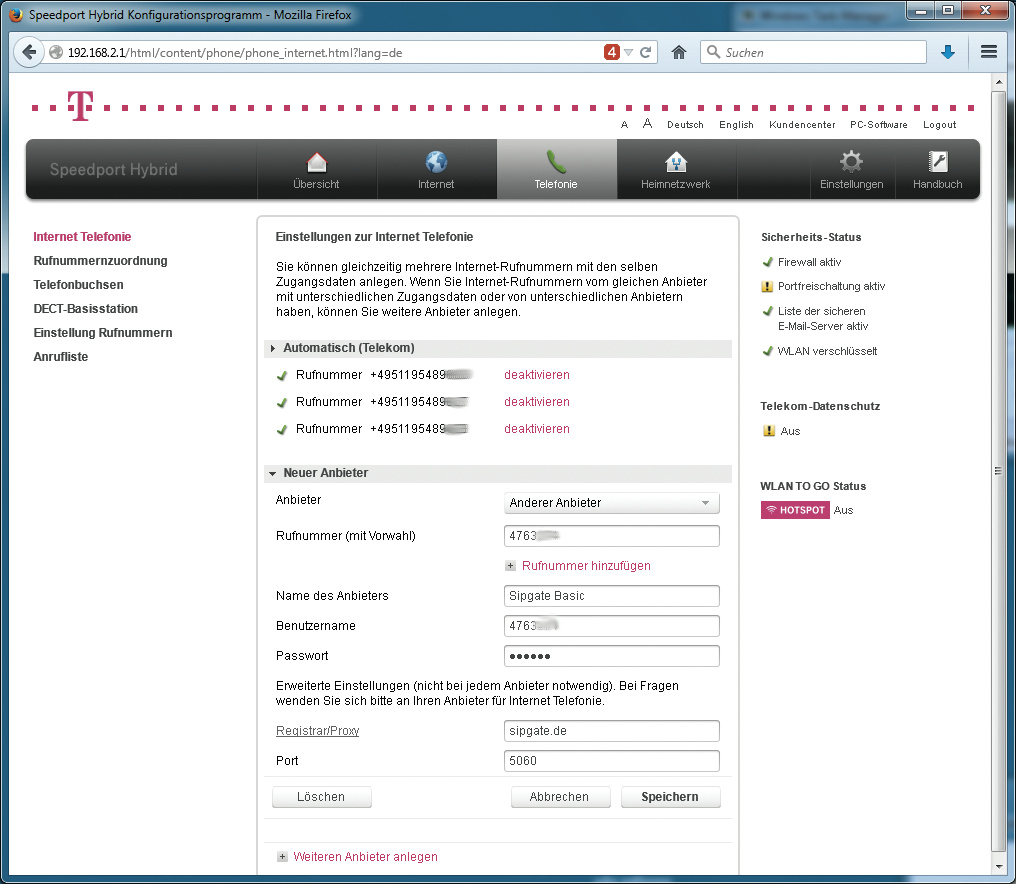Viewport: 1016px width, 884px height.
Task: Open the Kundencenter link
Action: 802,124
